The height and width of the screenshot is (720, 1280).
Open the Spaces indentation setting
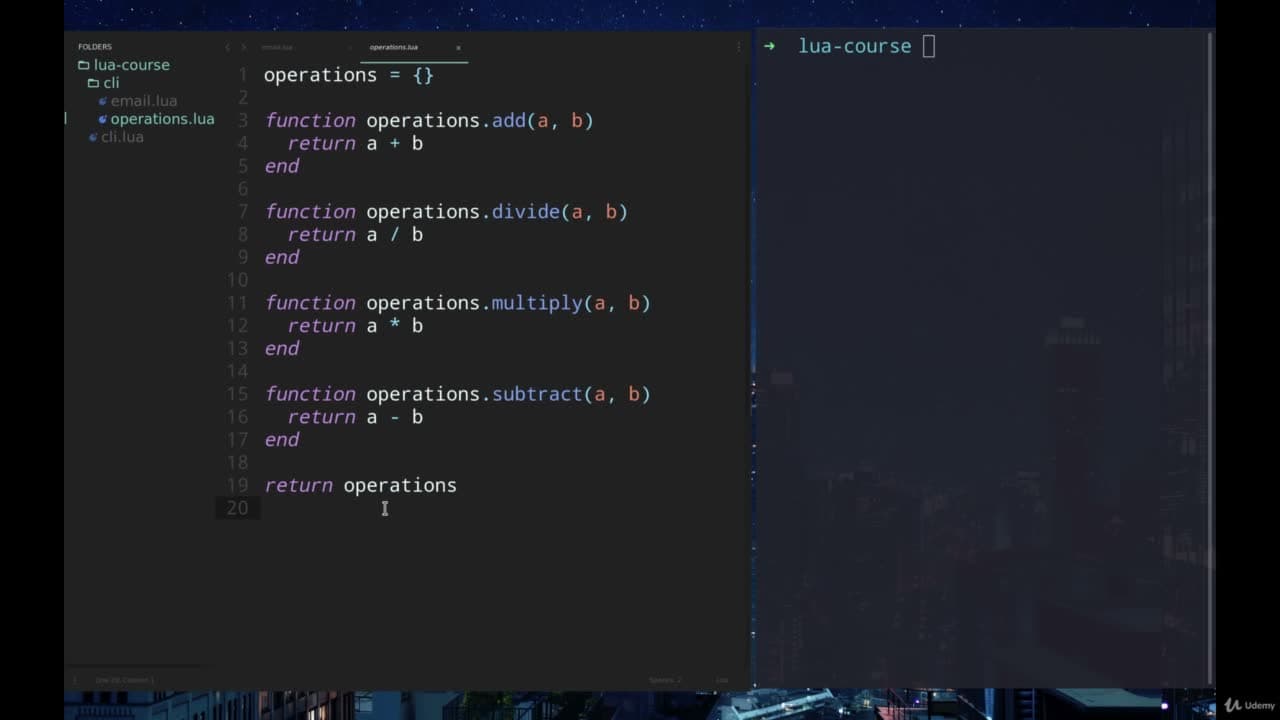coord(665,680)
